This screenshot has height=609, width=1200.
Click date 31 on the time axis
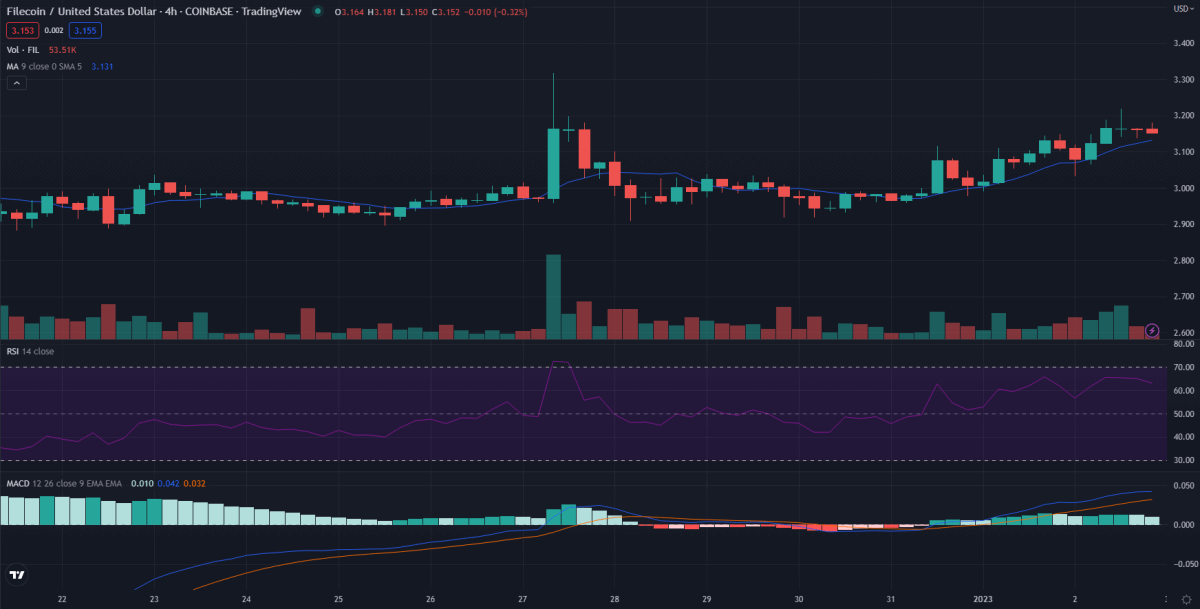pos(891,599)
